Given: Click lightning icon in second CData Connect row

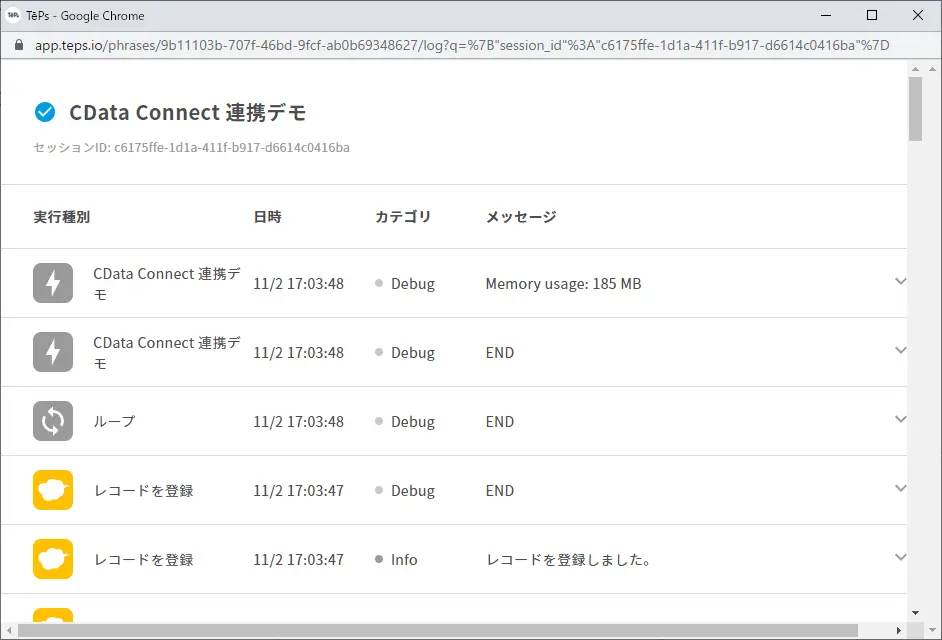Looking at the screenshot, I should (53, 352).
